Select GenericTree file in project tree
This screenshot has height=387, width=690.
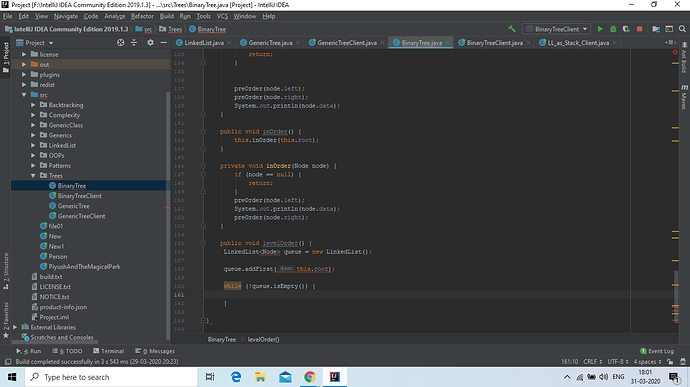click(73, 206)
